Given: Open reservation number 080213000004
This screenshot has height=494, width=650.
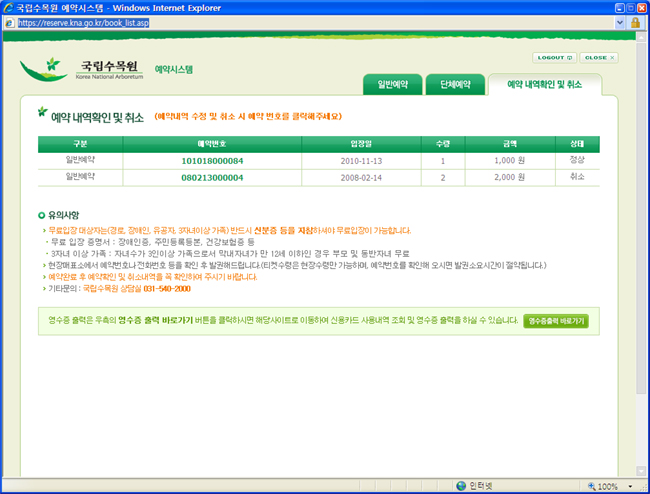Looking at the screenshot, I should [x=212, y=178].
